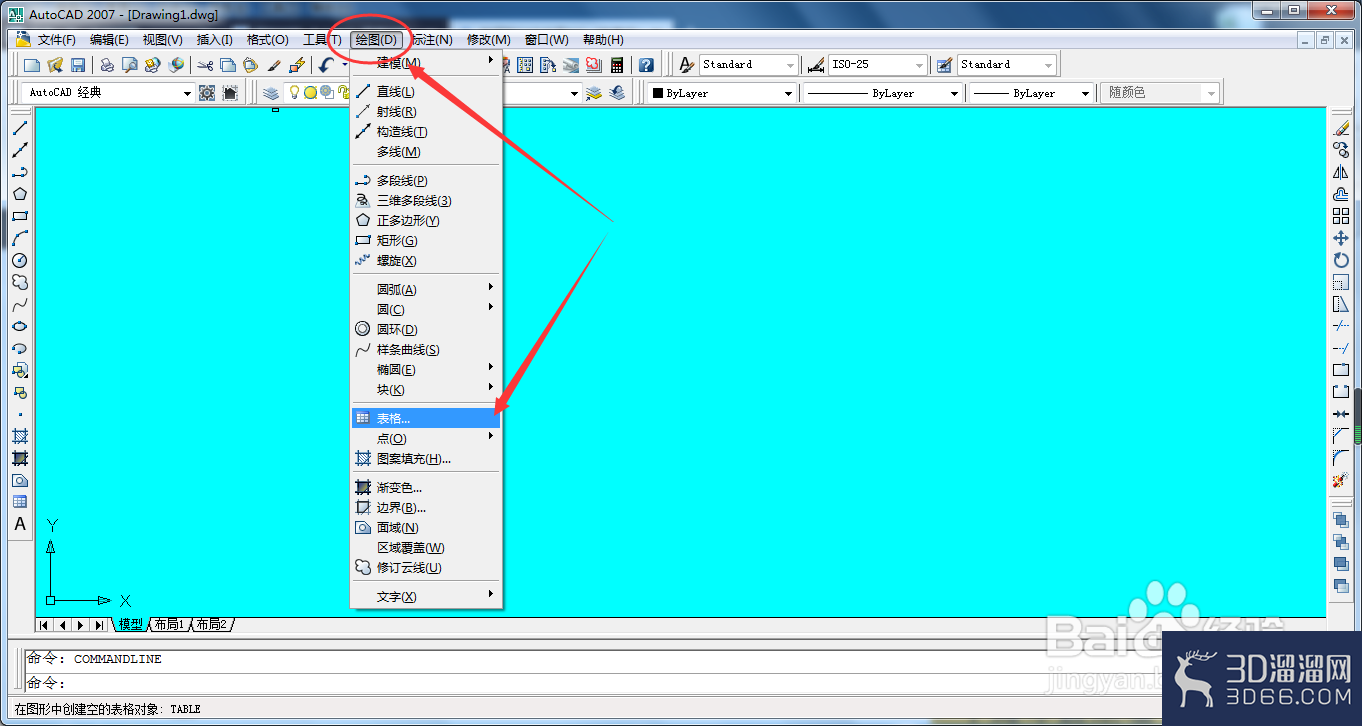Open the undo history dropdown arrow

pyautogui.click(x=343, y=65)
